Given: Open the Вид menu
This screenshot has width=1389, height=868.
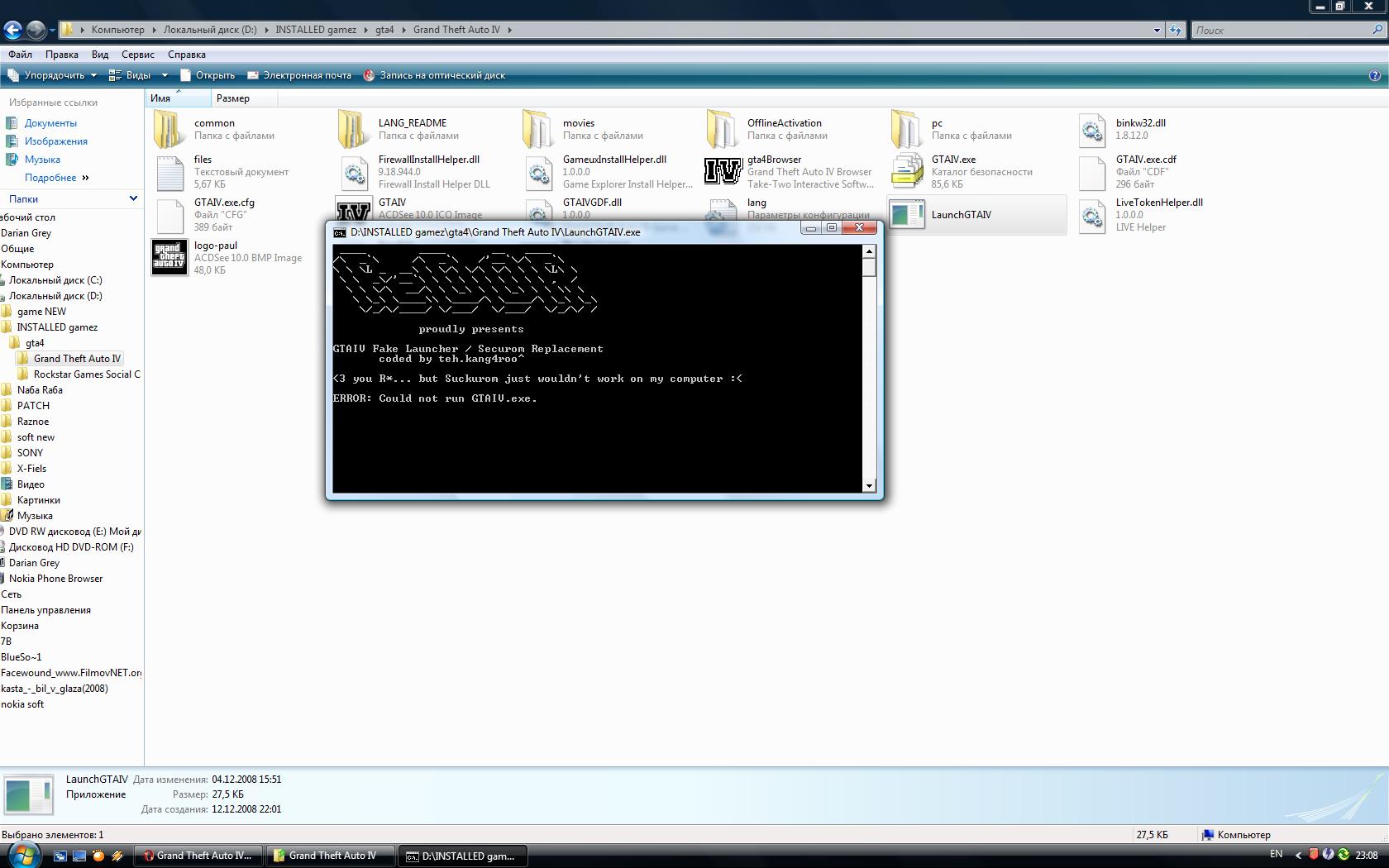Looking at the screenshot, I should (x=100, y=55).
